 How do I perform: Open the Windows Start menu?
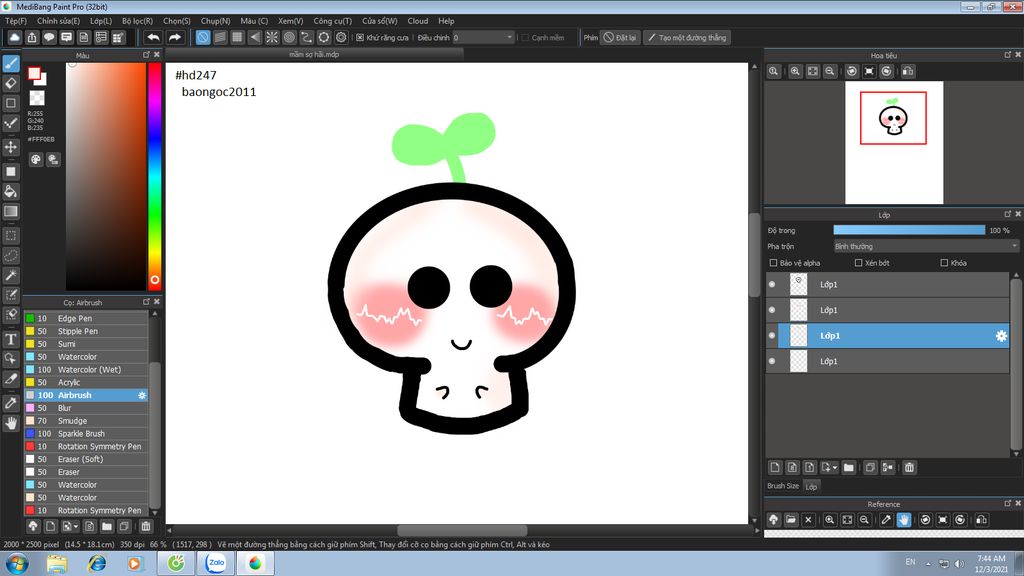coord(16,563)
